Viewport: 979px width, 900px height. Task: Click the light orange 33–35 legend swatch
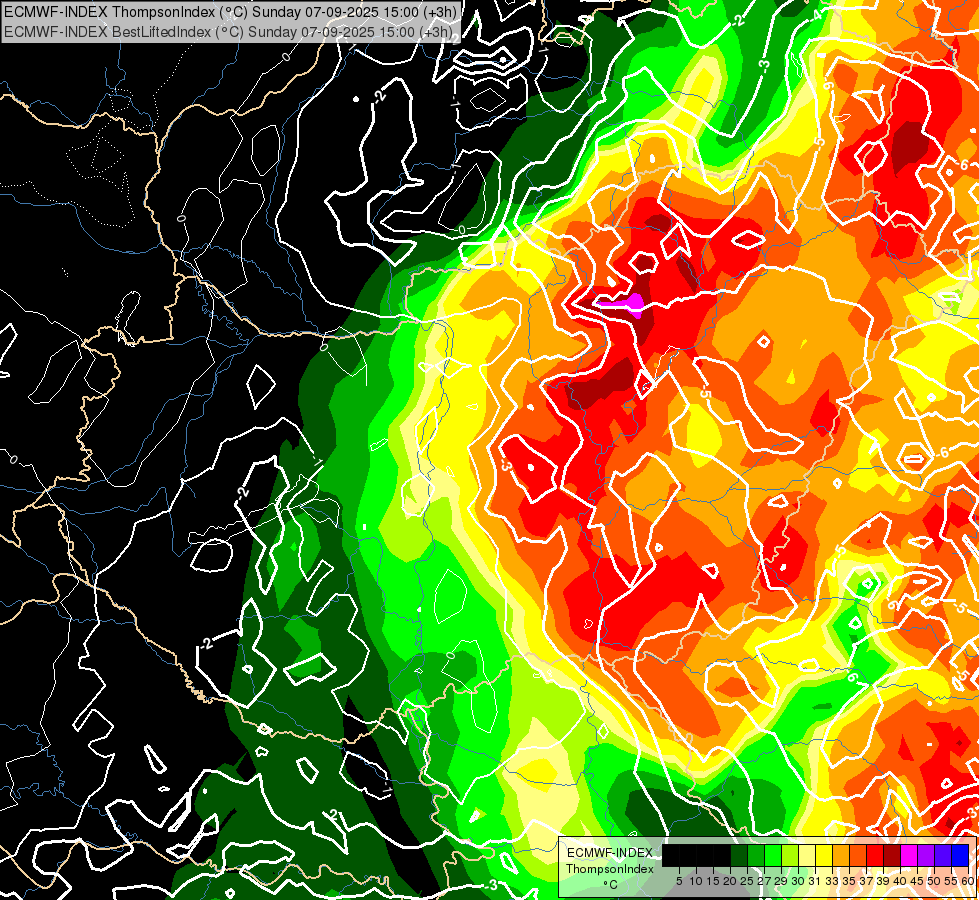pos(841,855)
